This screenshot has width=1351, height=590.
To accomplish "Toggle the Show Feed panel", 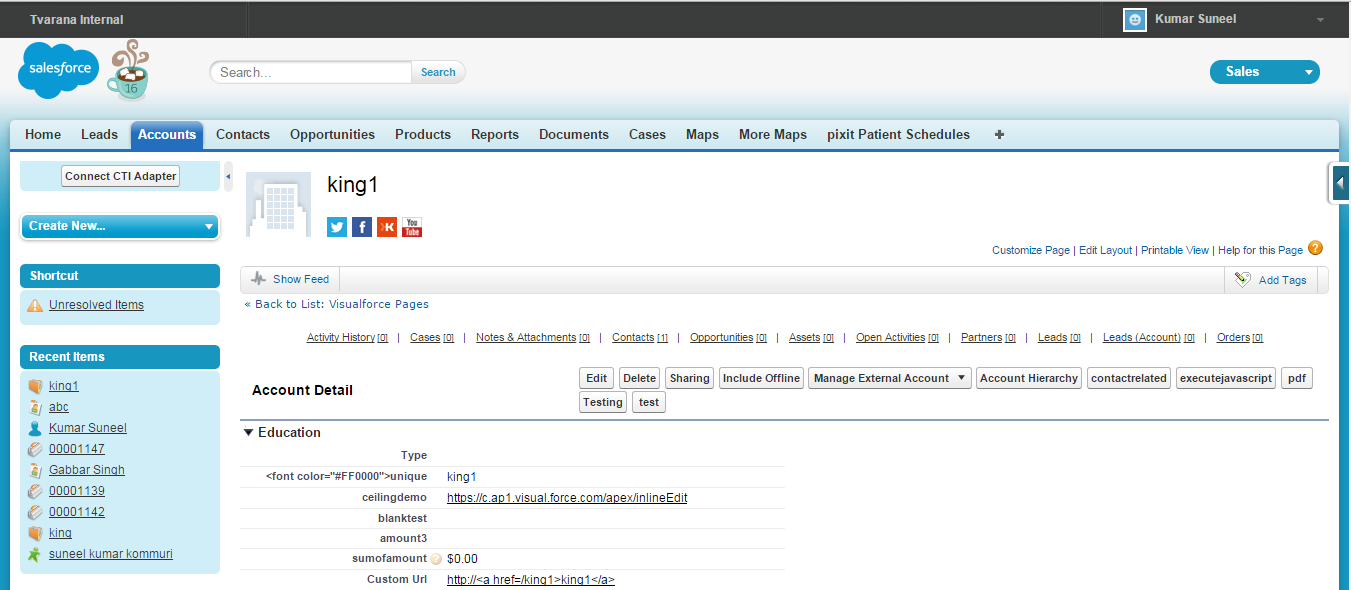I will 289,279.
